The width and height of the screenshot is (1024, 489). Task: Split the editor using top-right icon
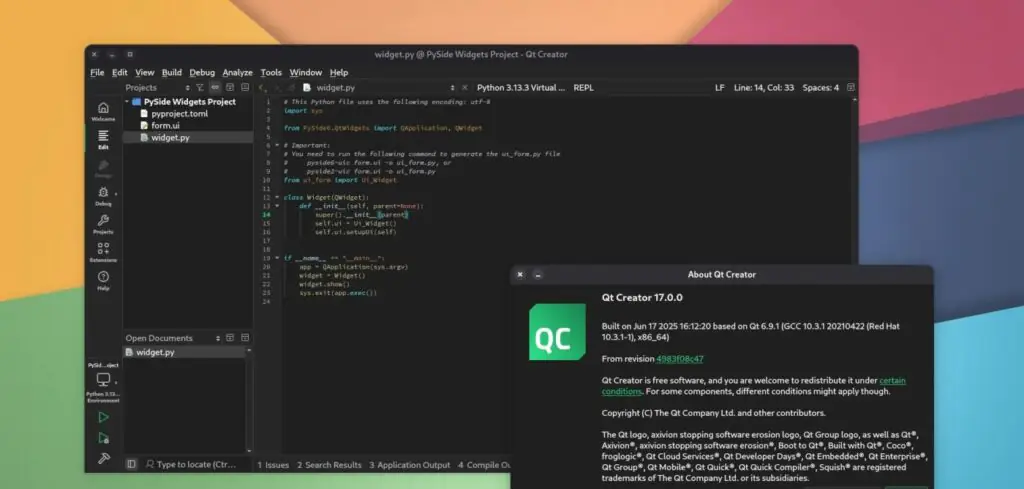(850, 87)
